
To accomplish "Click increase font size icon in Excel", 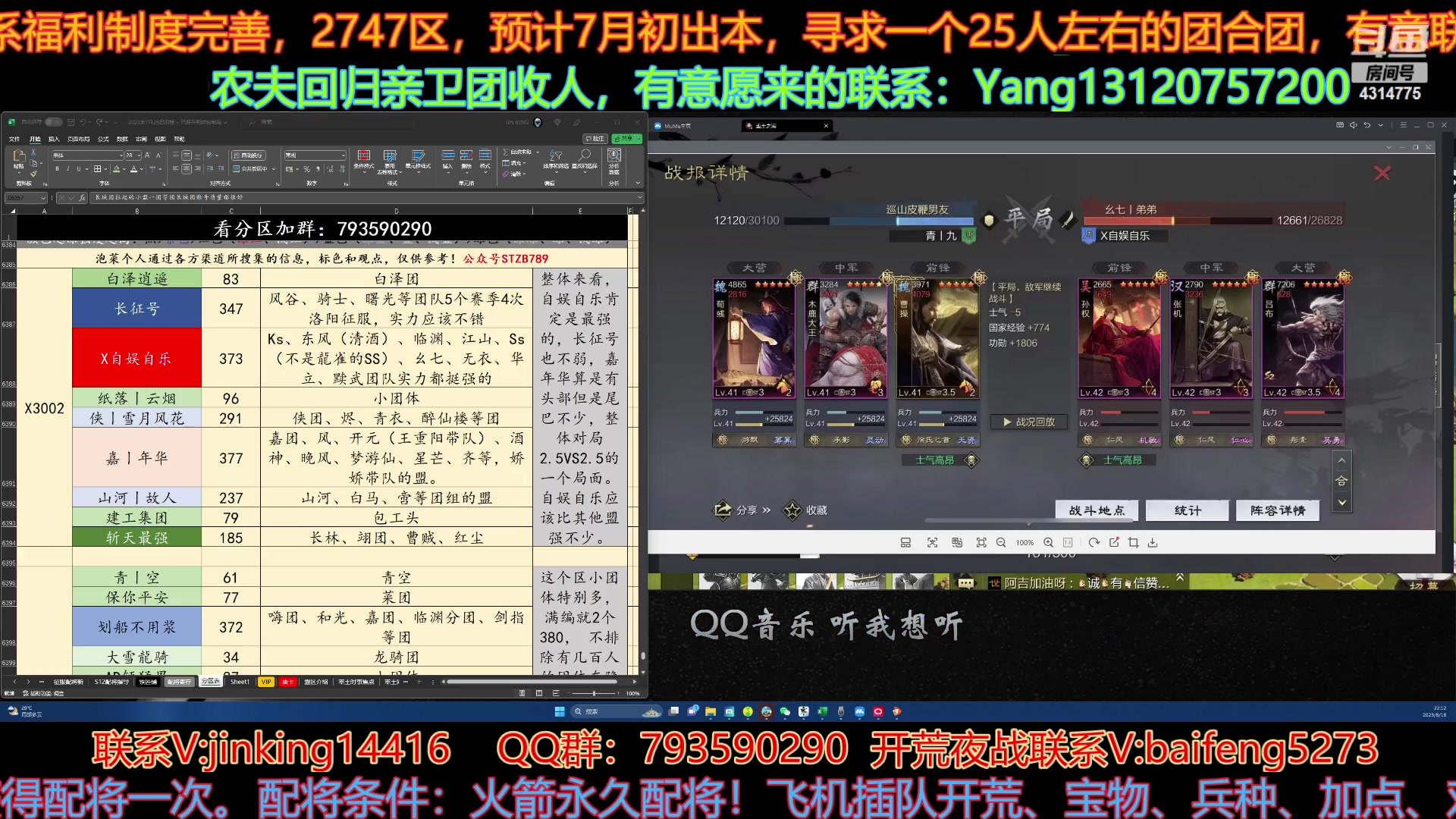I will tap(147, 155).
